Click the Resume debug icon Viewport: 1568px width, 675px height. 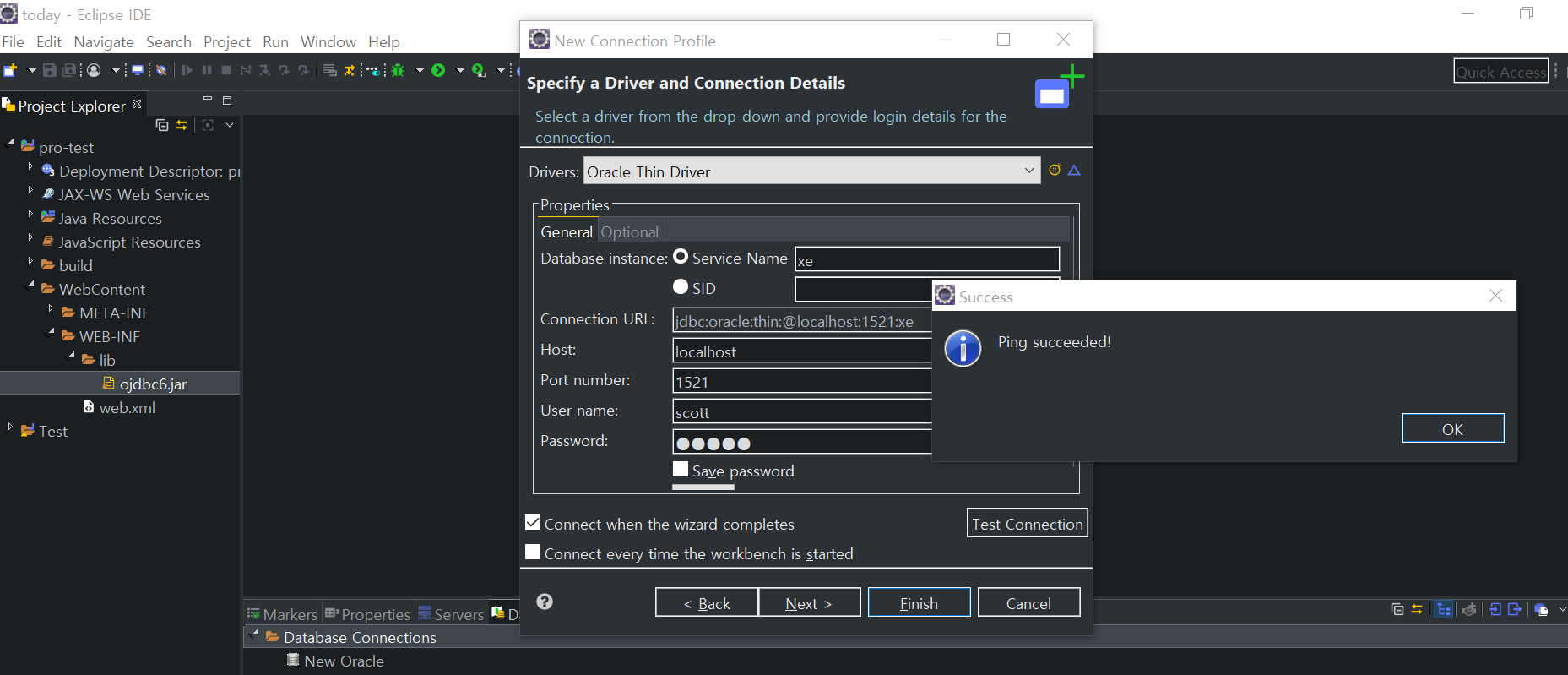pyautogui.click(x=187, y=71)
